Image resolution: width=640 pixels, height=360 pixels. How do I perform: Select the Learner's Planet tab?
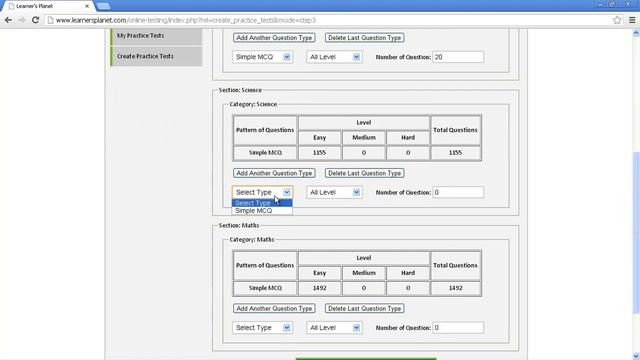click(x=48, y=6)
